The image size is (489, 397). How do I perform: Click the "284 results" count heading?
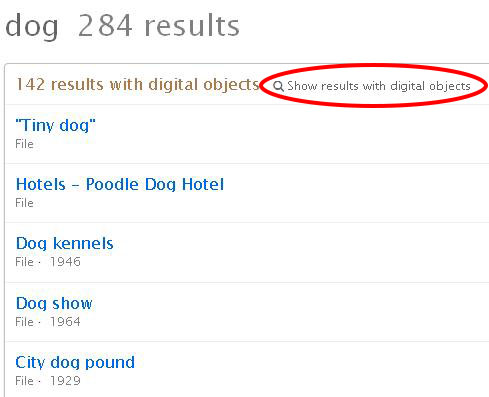[x=159, y=26]
